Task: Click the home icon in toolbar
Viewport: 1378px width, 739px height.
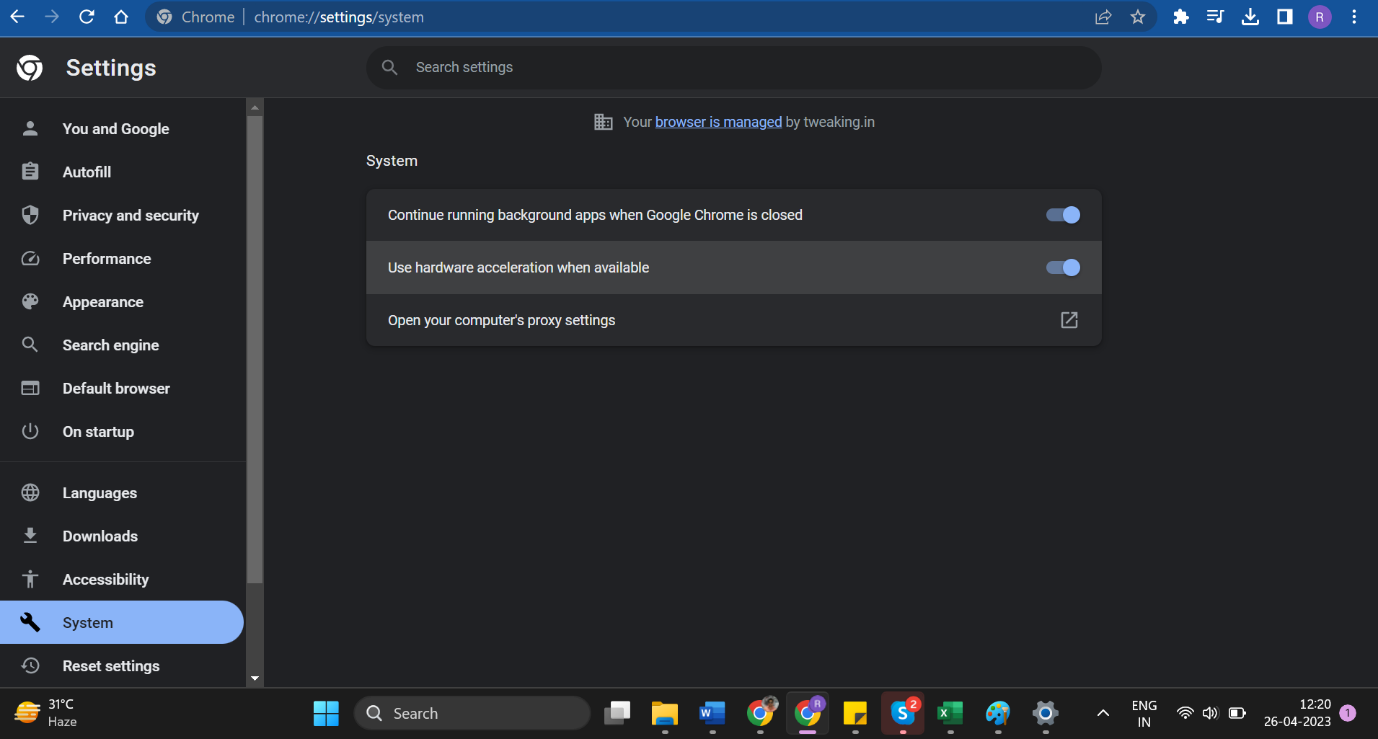Action: tap(120, 16)
